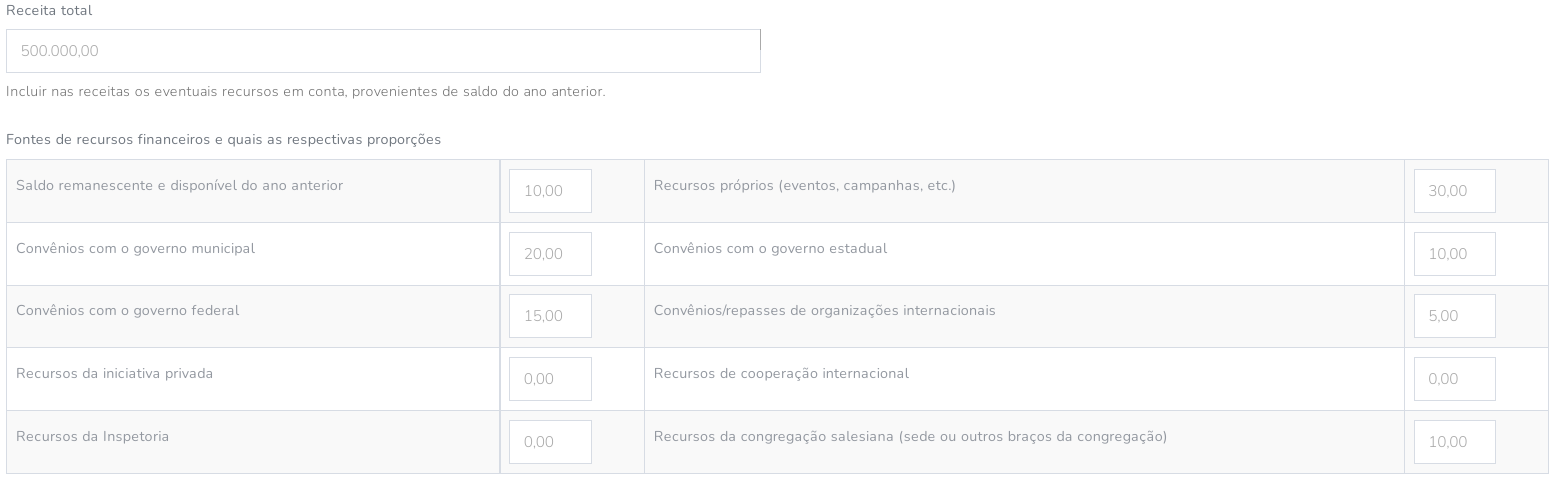Click the "Convênios com o governo municipal" label
This screenshot has width=1556, height=482.
coord(135,249)
